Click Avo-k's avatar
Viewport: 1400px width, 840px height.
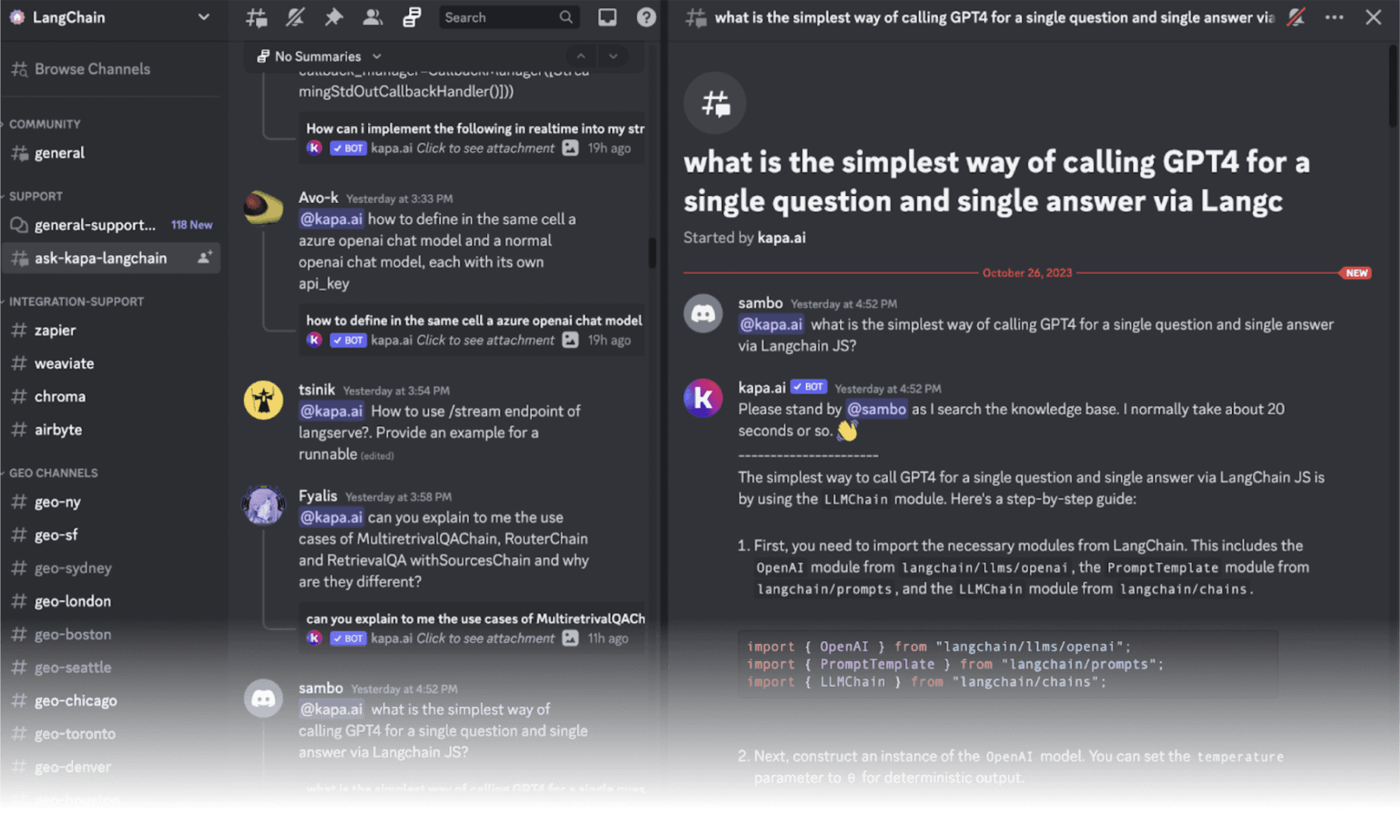(x=264, y=208)
